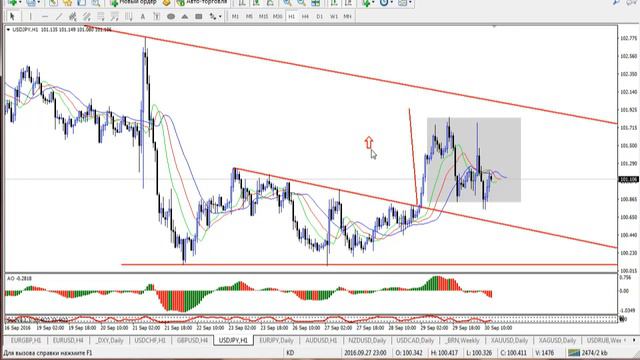Expand the new chart dropdown arrow
Image resolution: width=640 pixels, height=360 pixels.
pyautogui.click(x=20, y=3)
